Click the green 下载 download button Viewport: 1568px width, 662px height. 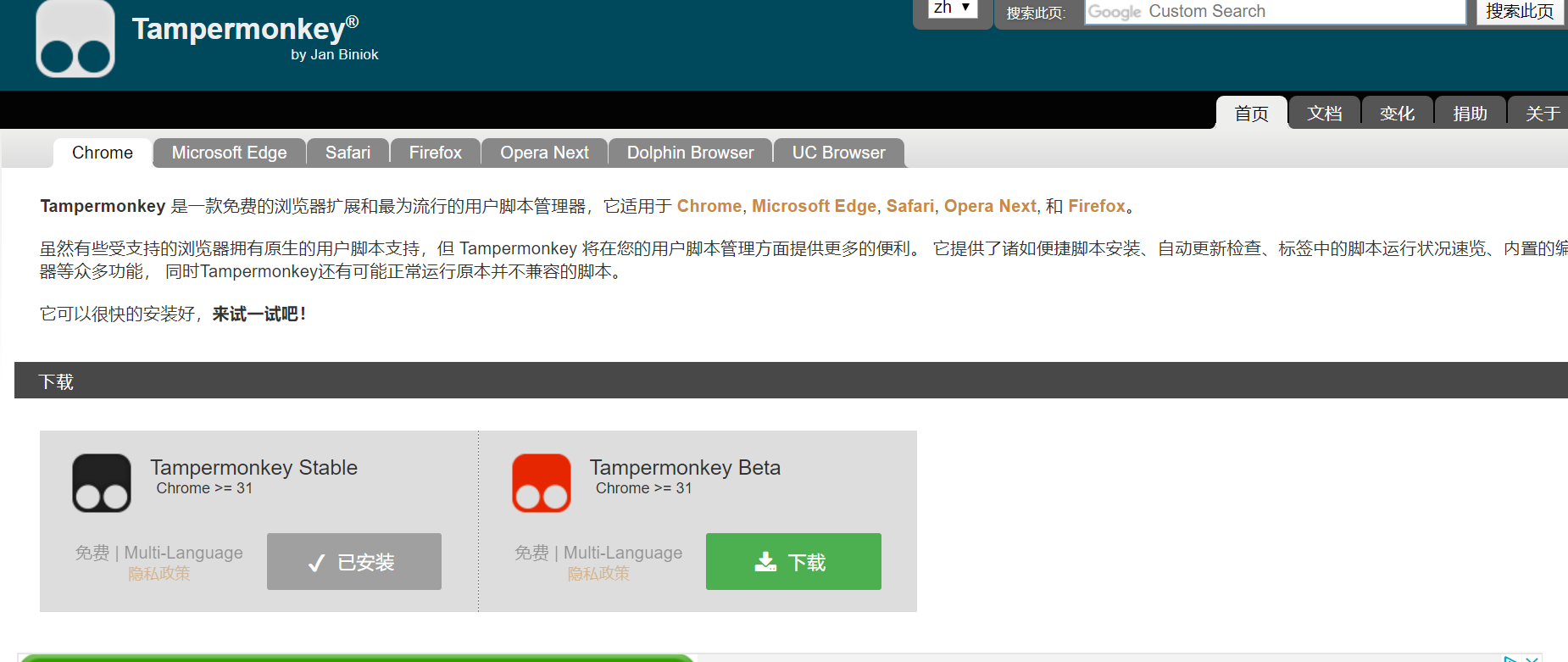point(793,561)
